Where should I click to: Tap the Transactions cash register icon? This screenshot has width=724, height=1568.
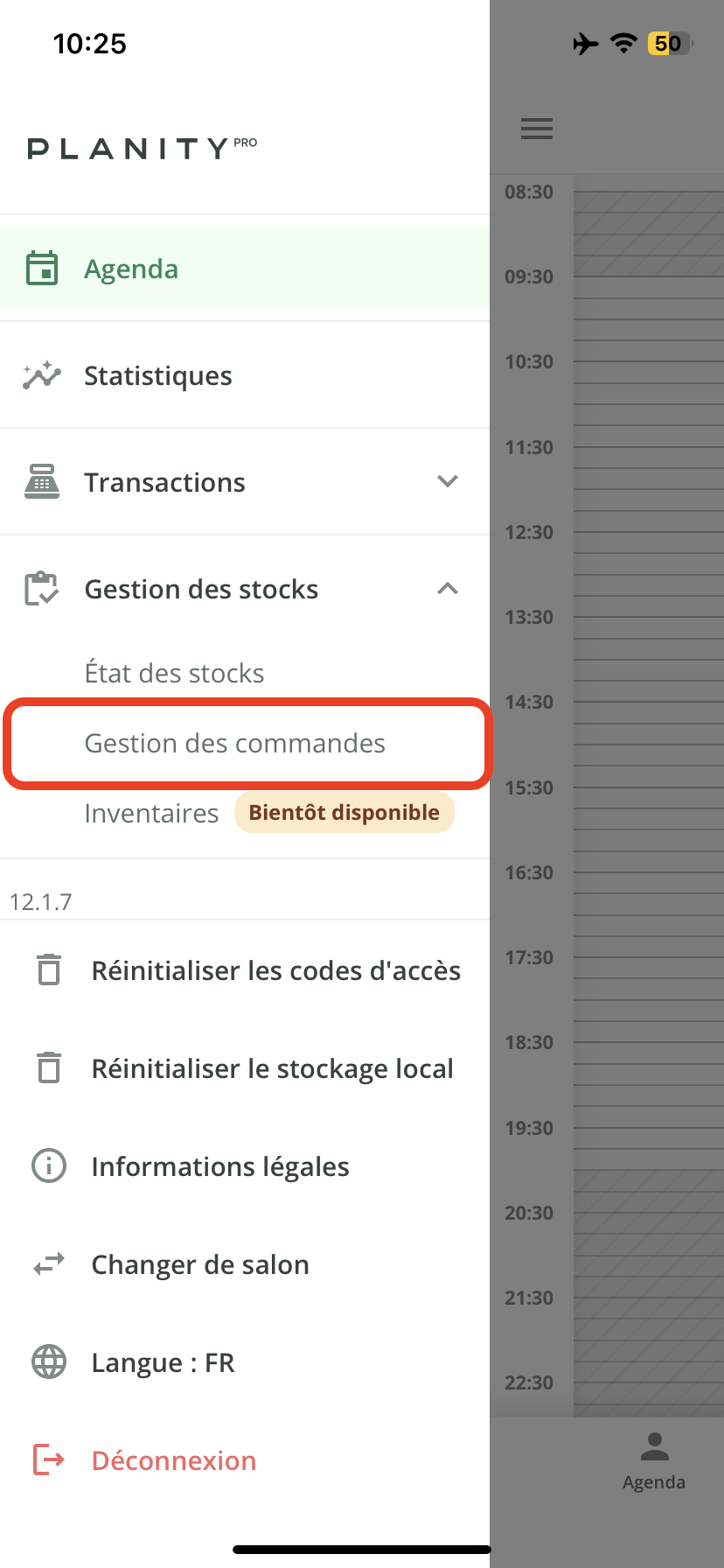click(42, 482)
